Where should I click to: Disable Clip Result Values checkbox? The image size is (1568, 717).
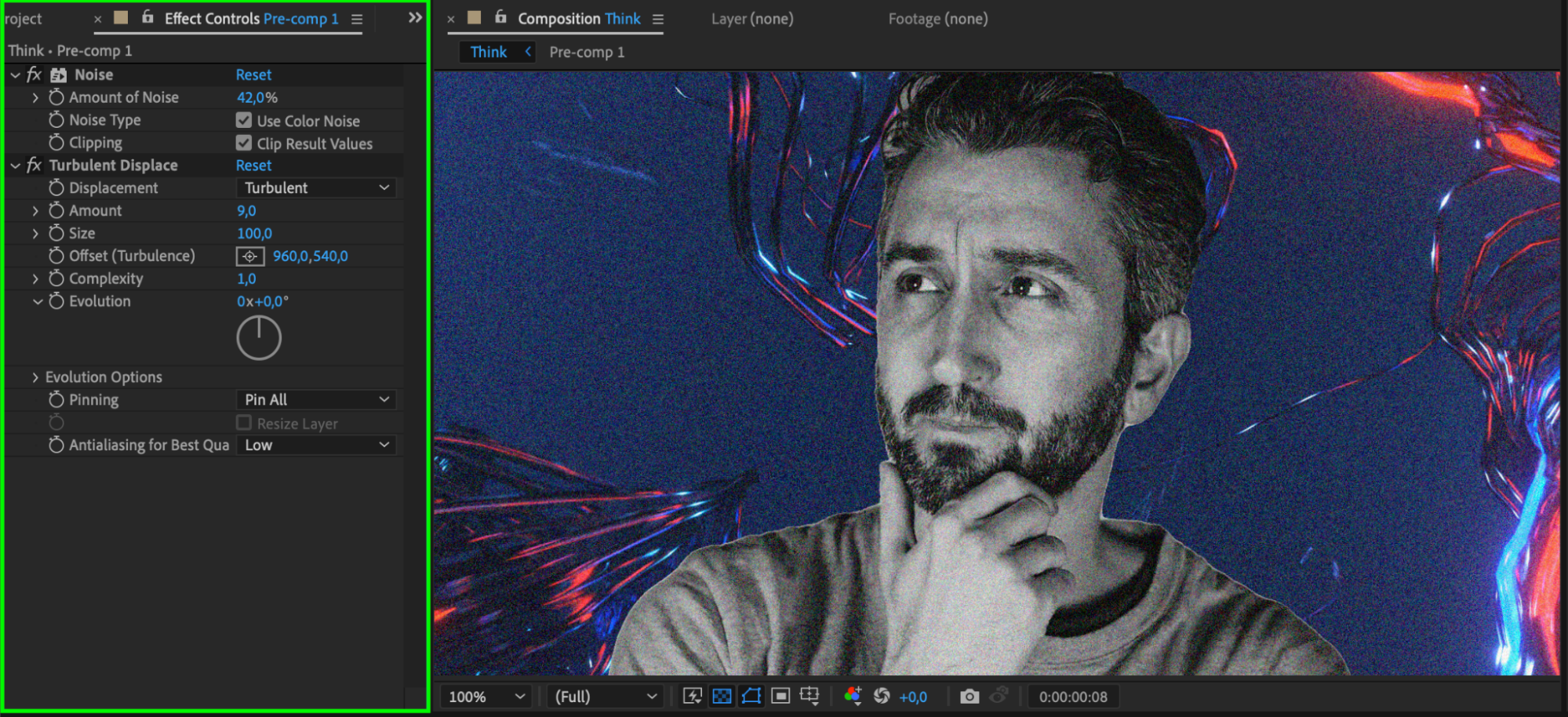tap(244, 144)
